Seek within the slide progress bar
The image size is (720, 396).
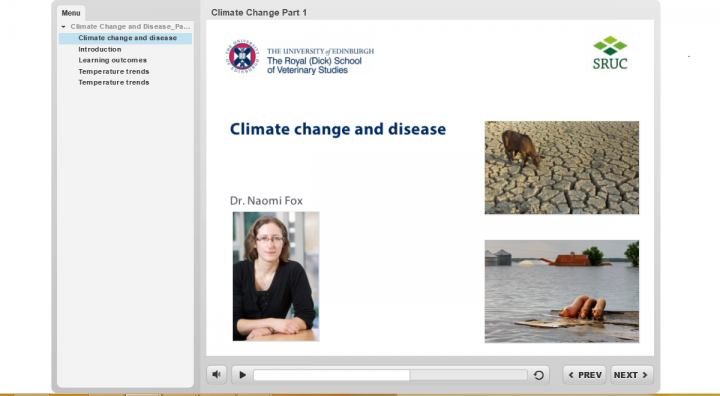(390, 375)
